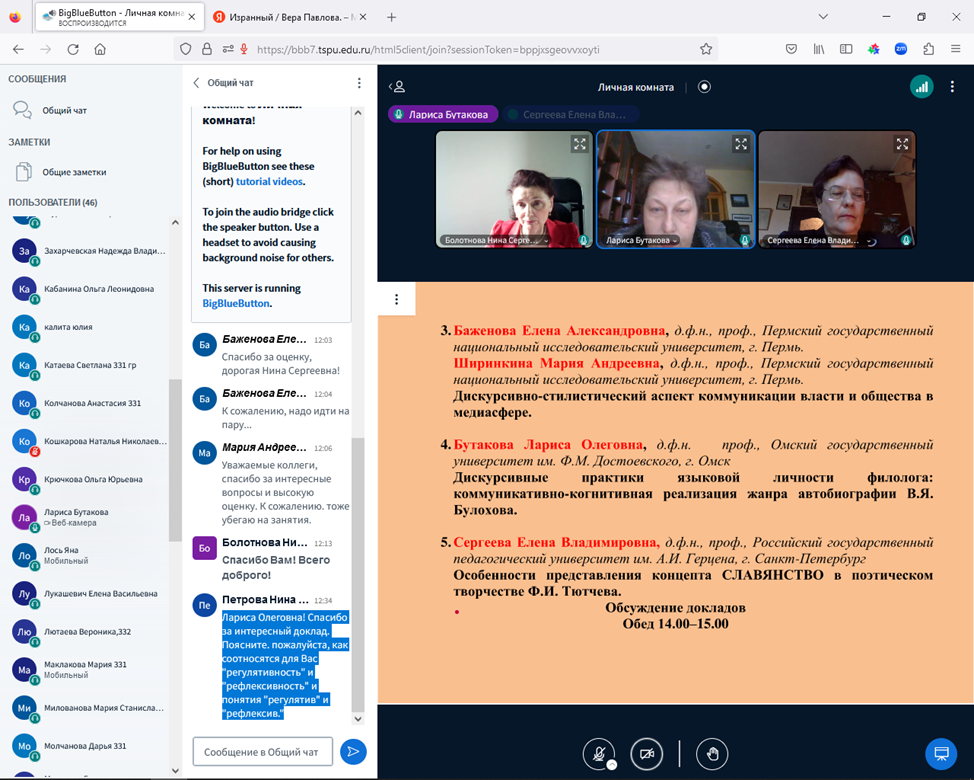Viewport: 974px width, 780px height.
Task: Open the BigBlueButton link in chat
Action: 235,303
